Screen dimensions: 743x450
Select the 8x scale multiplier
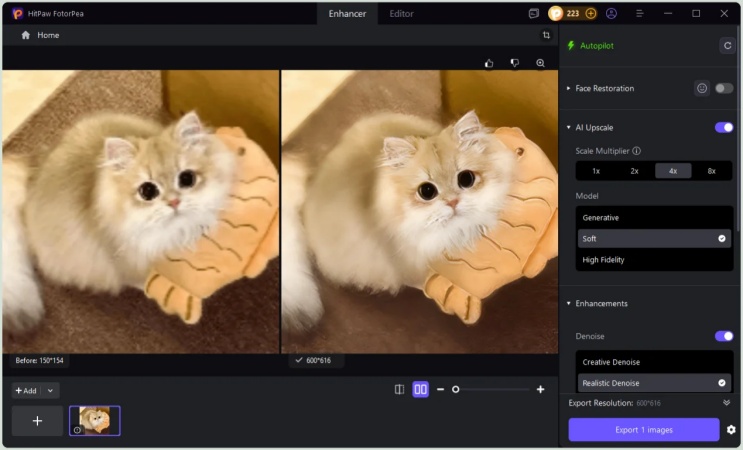(711, 171)
